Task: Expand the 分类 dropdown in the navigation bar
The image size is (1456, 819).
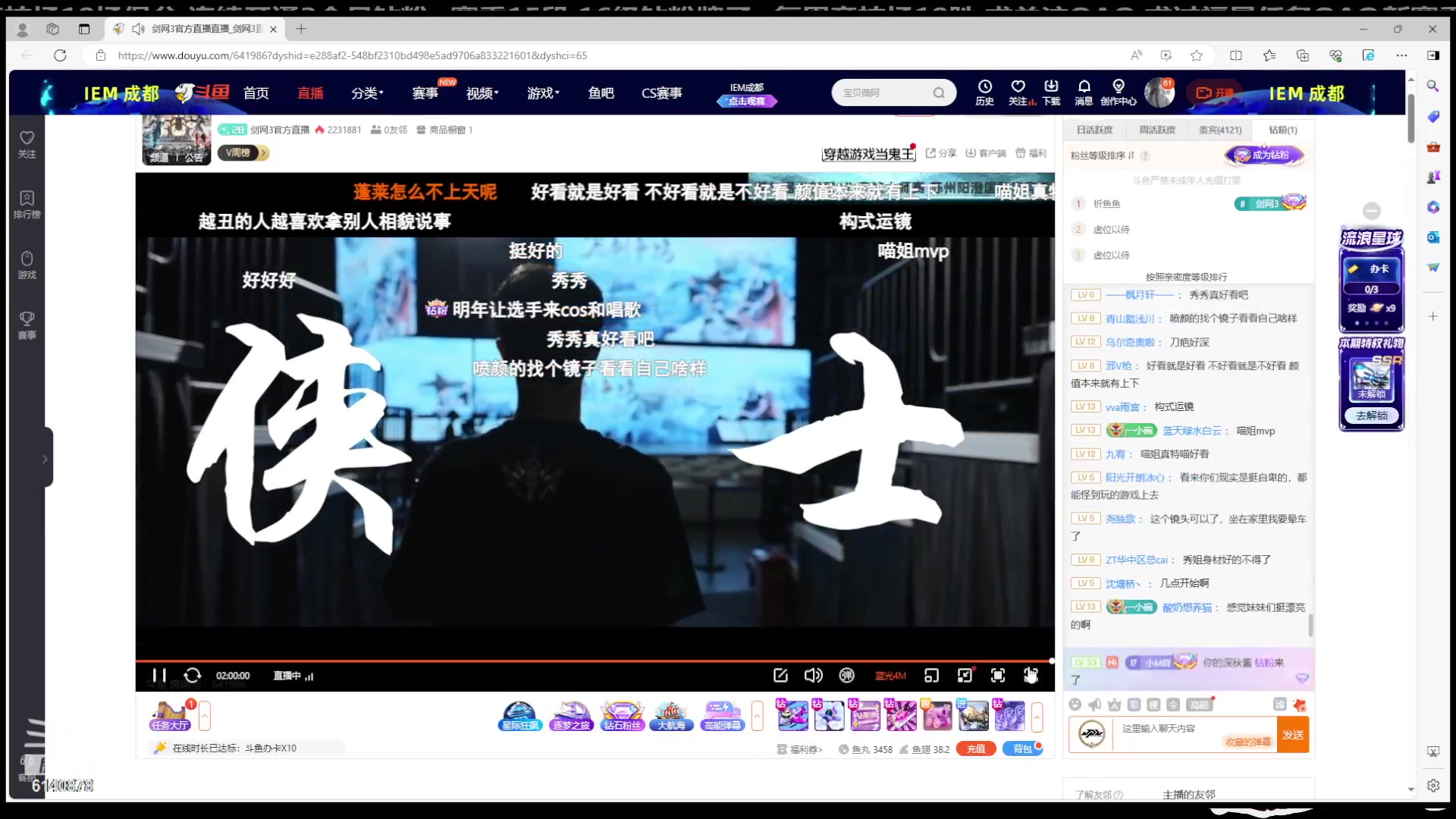Action: point(366,93)
